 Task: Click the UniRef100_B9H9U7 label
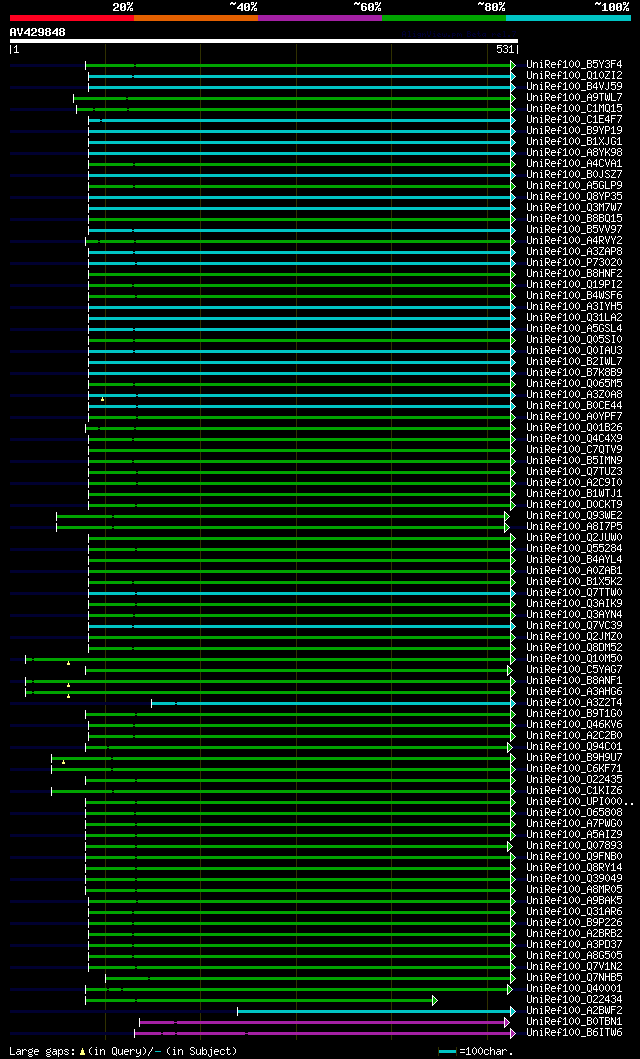click(x=575, y=757)
